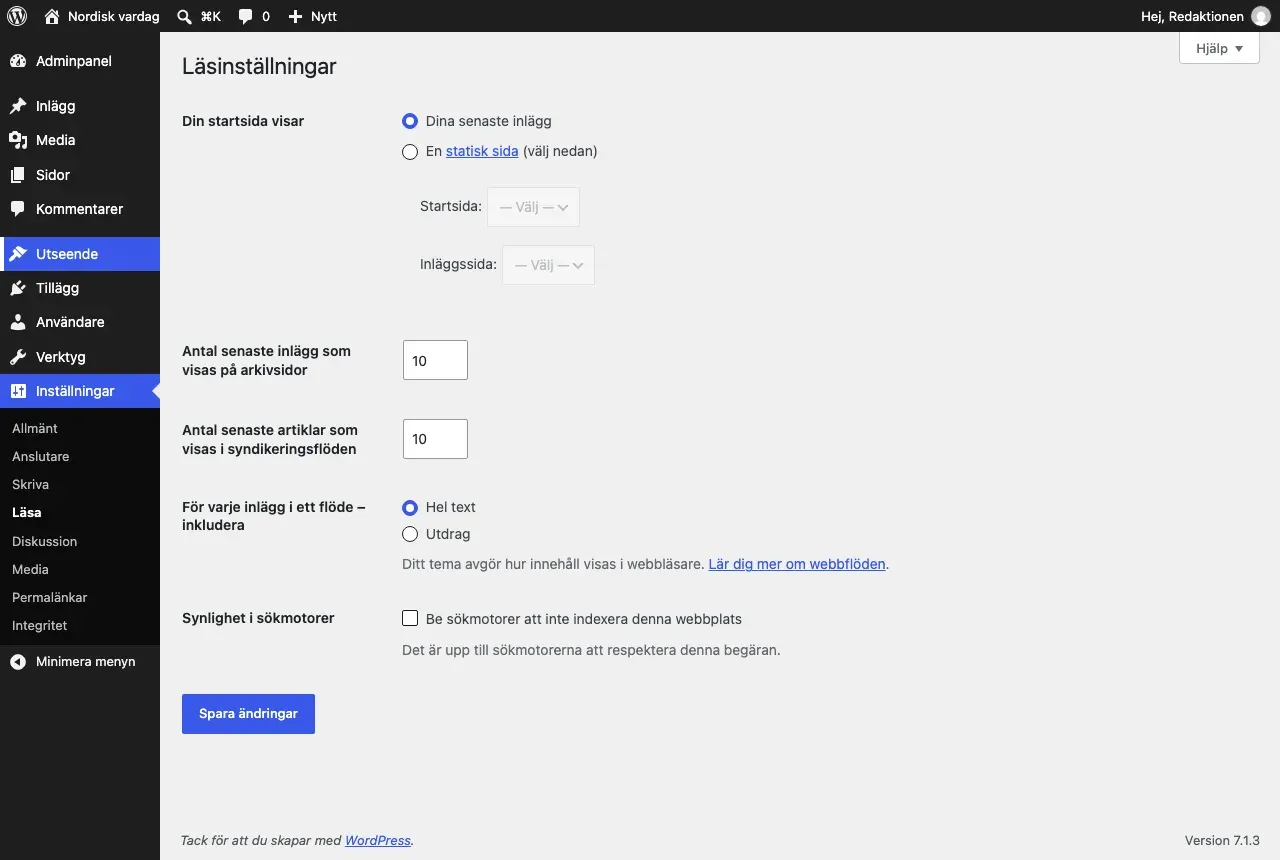Go to Skriva settings submenu

pos(30,484)
